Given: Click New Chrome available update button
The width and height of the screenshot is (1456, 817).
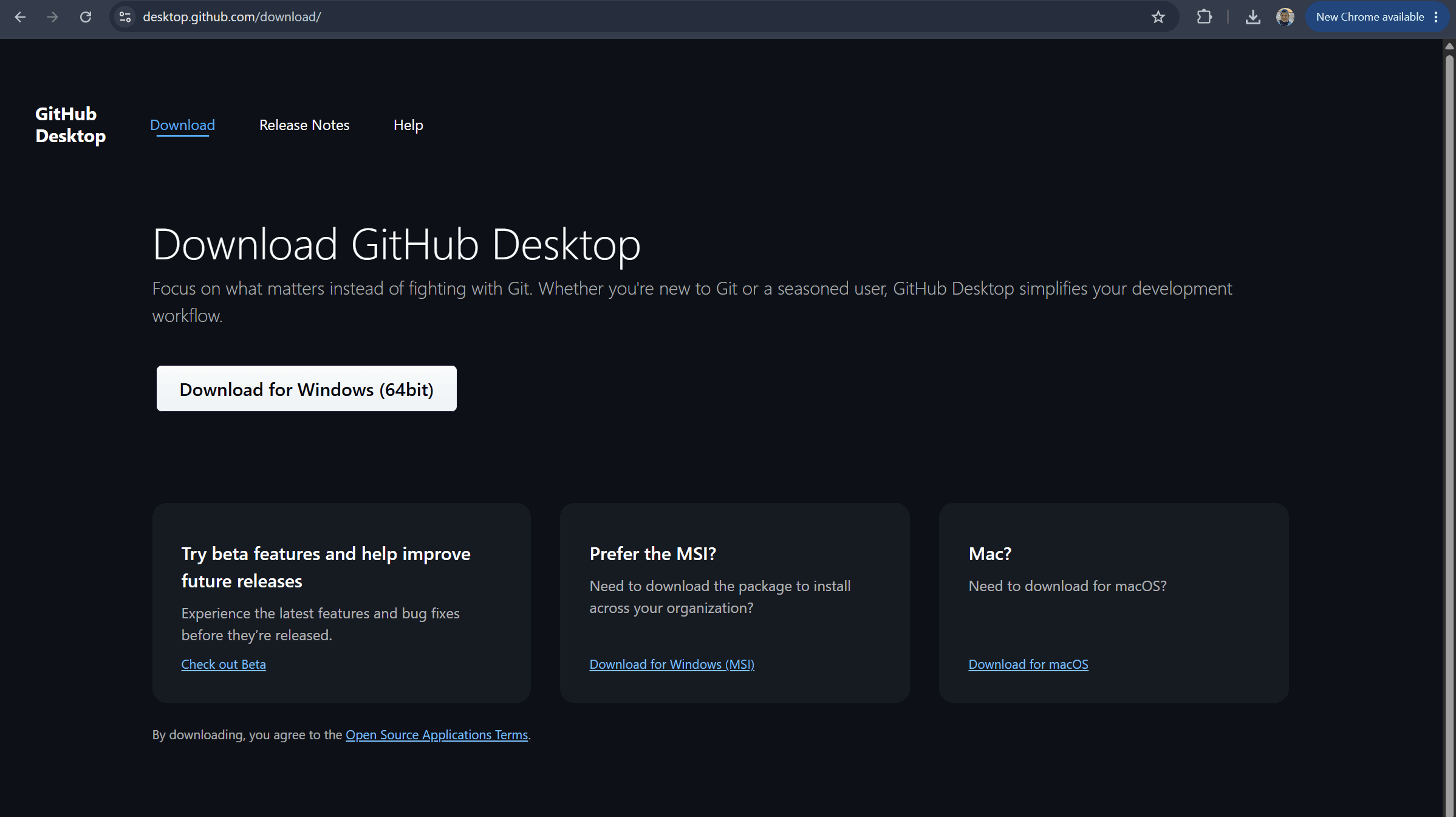Looking at the screenshot, I should tap(1370, 17).
